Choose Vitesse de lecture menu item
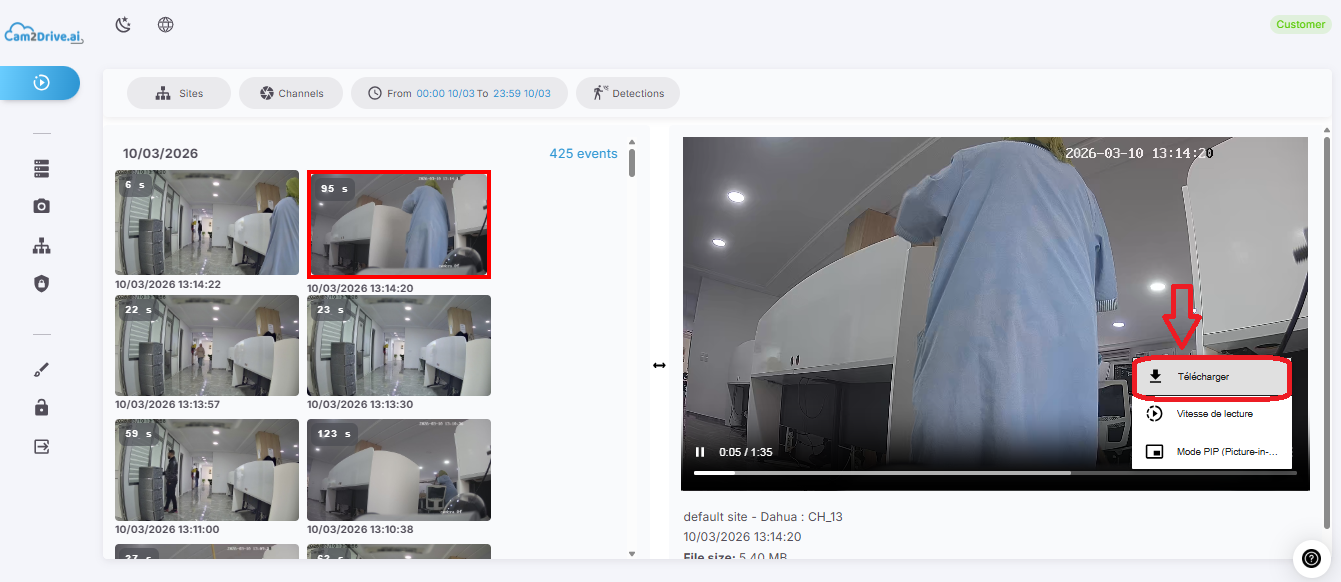The image size is (1341, 582). pyautogui.click(x=1212, y=413)
